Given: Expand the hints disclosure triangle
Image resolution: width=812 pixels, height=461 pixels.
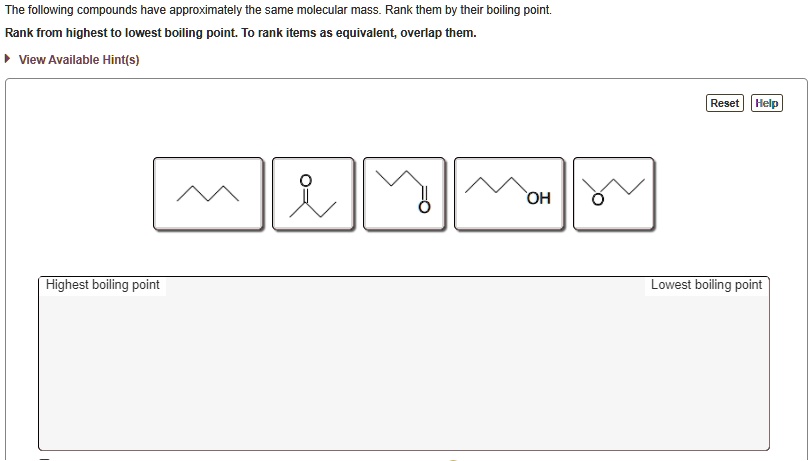Looking at the screenshot, I should point(9,59).
